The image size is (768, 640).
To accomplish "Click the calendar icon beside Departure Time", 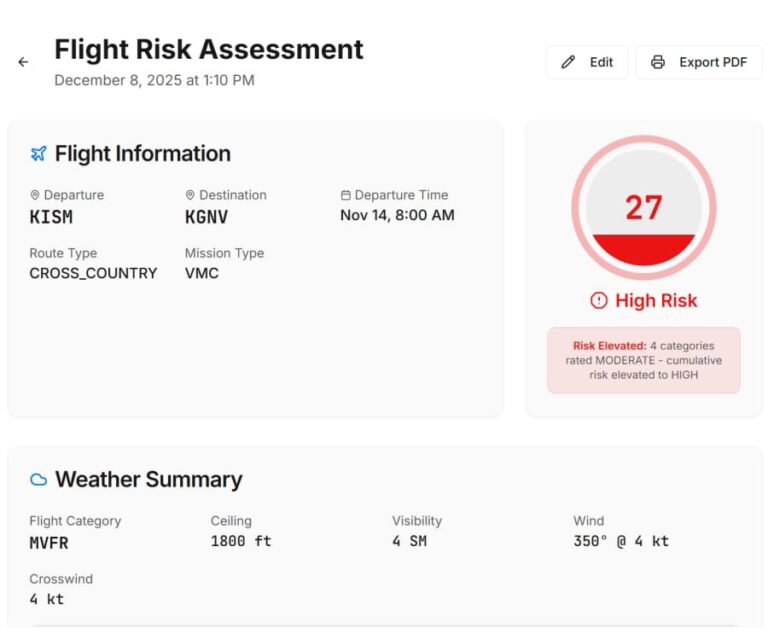I will [x=346, y=195].
